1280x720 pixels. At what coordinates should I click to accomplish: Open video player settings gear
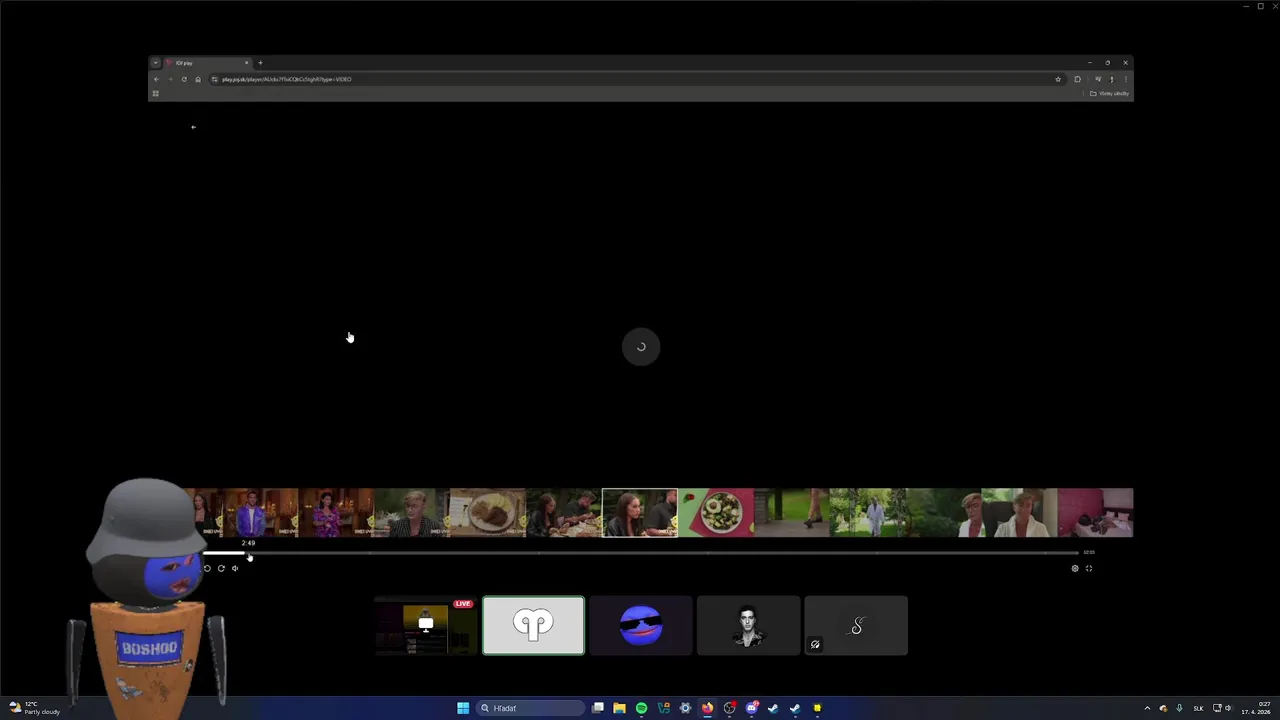point(1075,568)
